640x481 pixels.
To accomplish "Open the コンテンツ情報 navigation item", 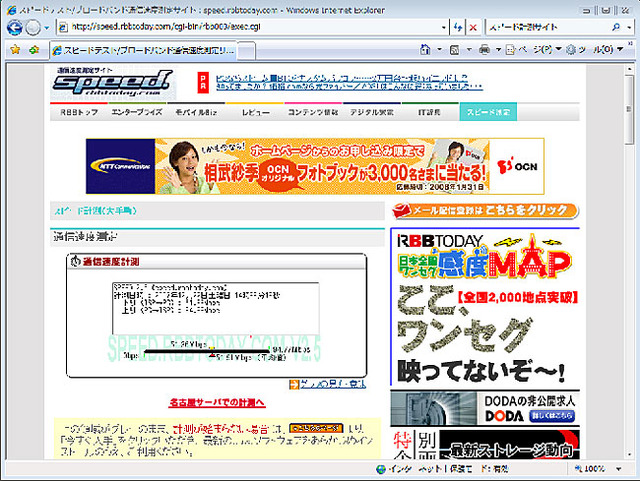I will click(x=313, y=112).
